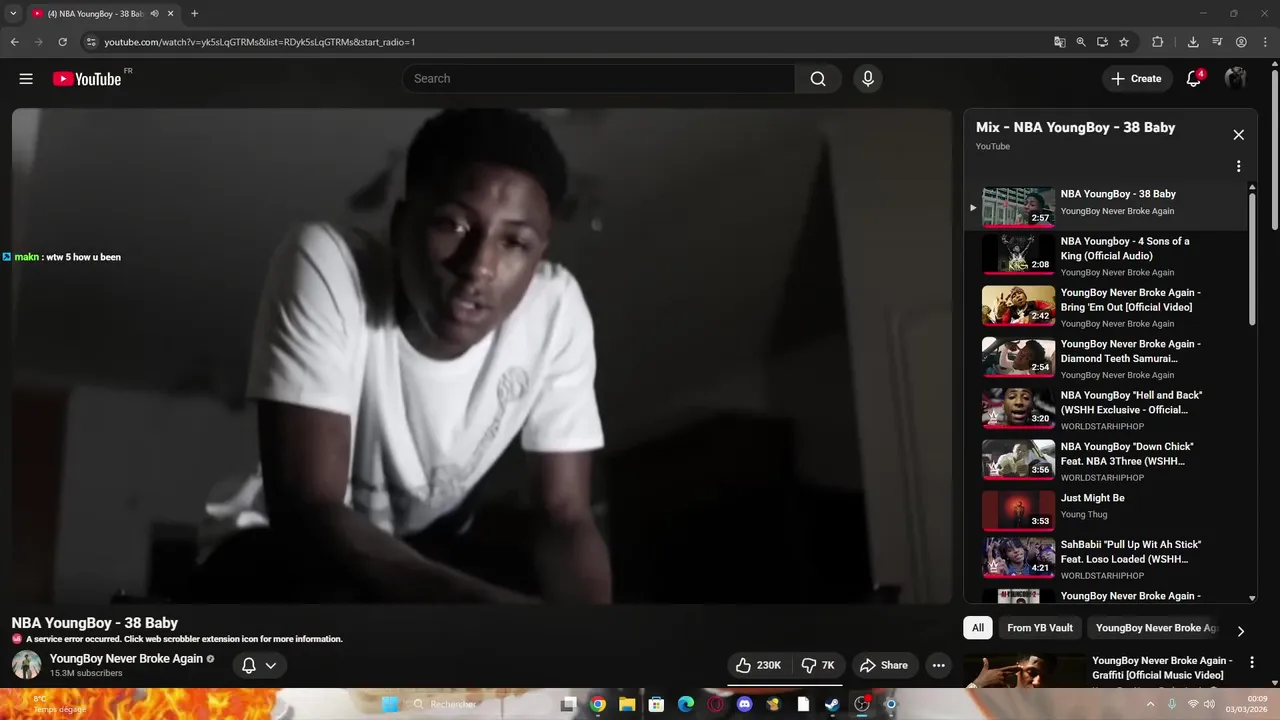Play Bring 'Em Out Official Video
Screen dimensions: 1280x720
pyautogui.click(x=1107, y=306)
